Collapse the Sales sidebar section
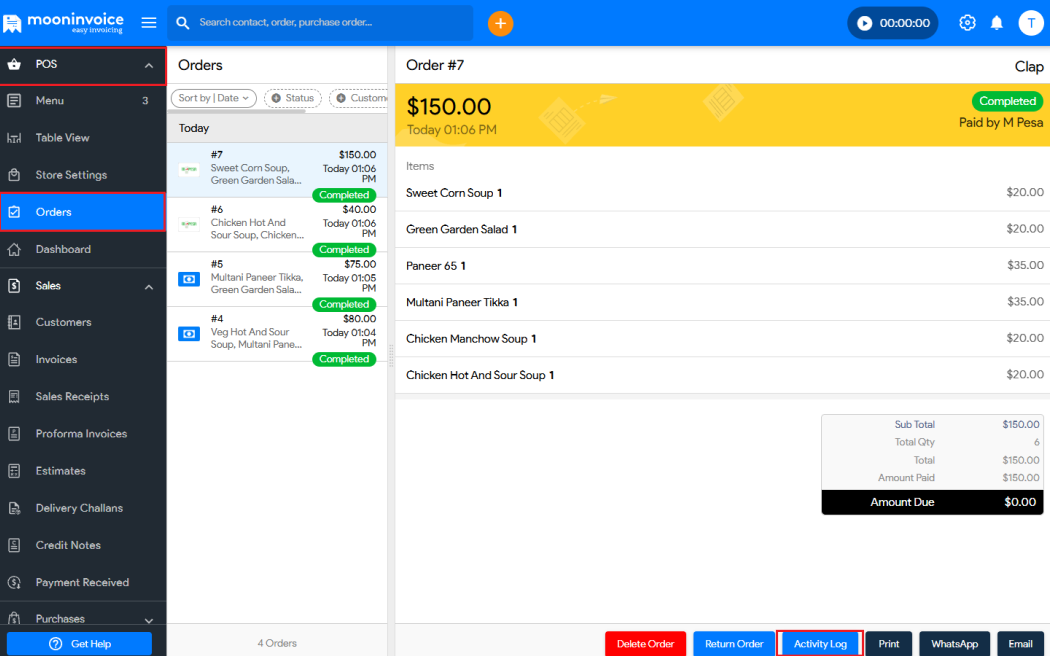 tap(149, 287)
